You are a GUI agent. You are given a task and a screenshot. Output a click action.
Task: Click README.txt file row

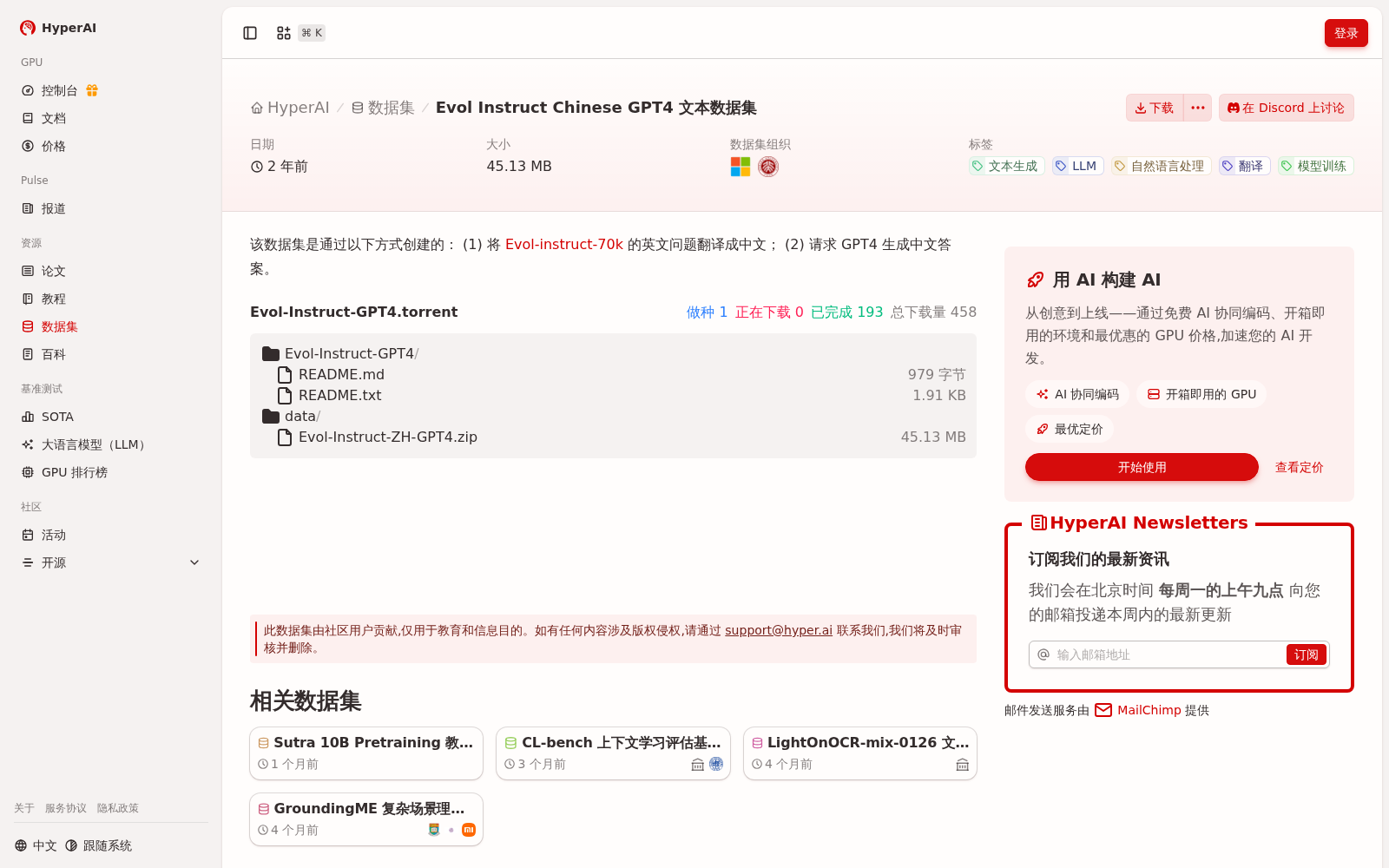613,395
